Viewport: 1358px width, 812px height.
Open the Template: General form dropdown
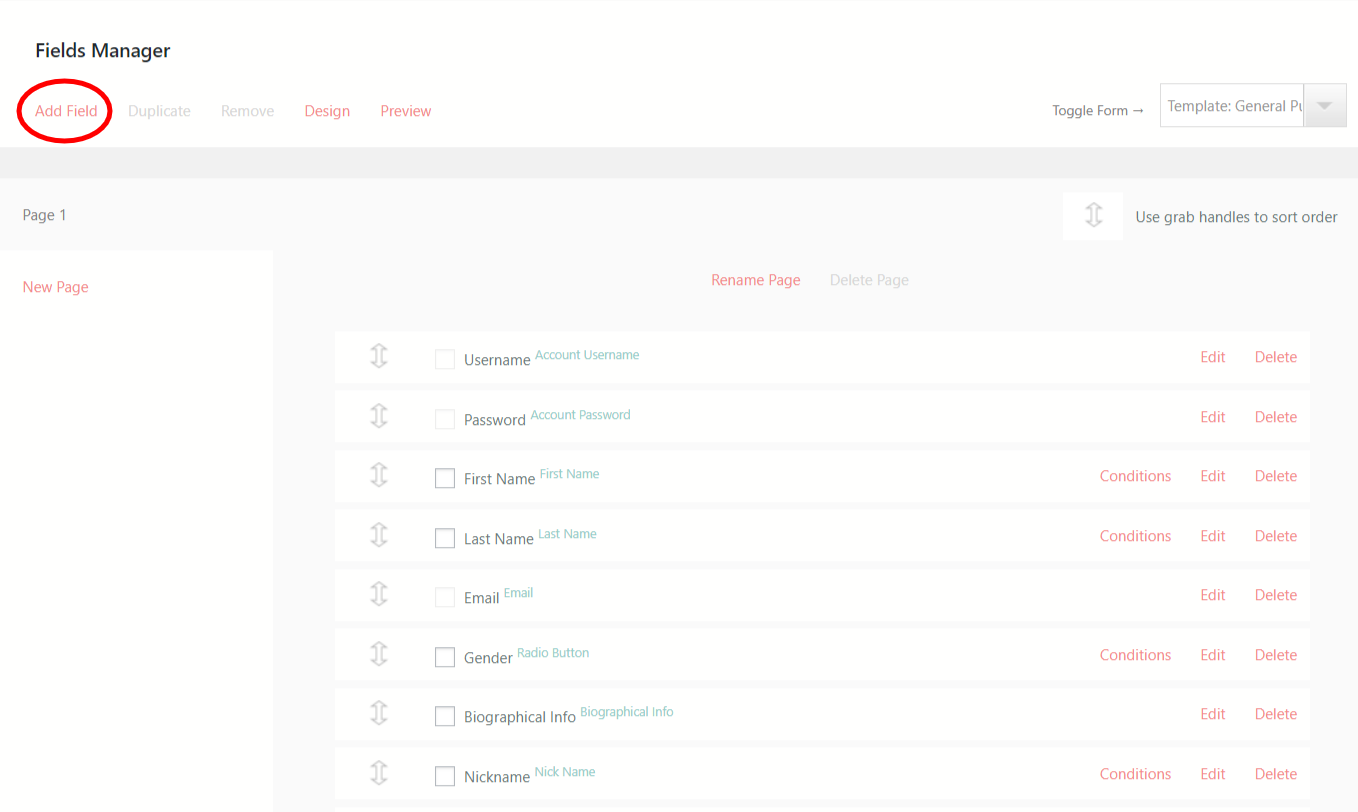1232,106
